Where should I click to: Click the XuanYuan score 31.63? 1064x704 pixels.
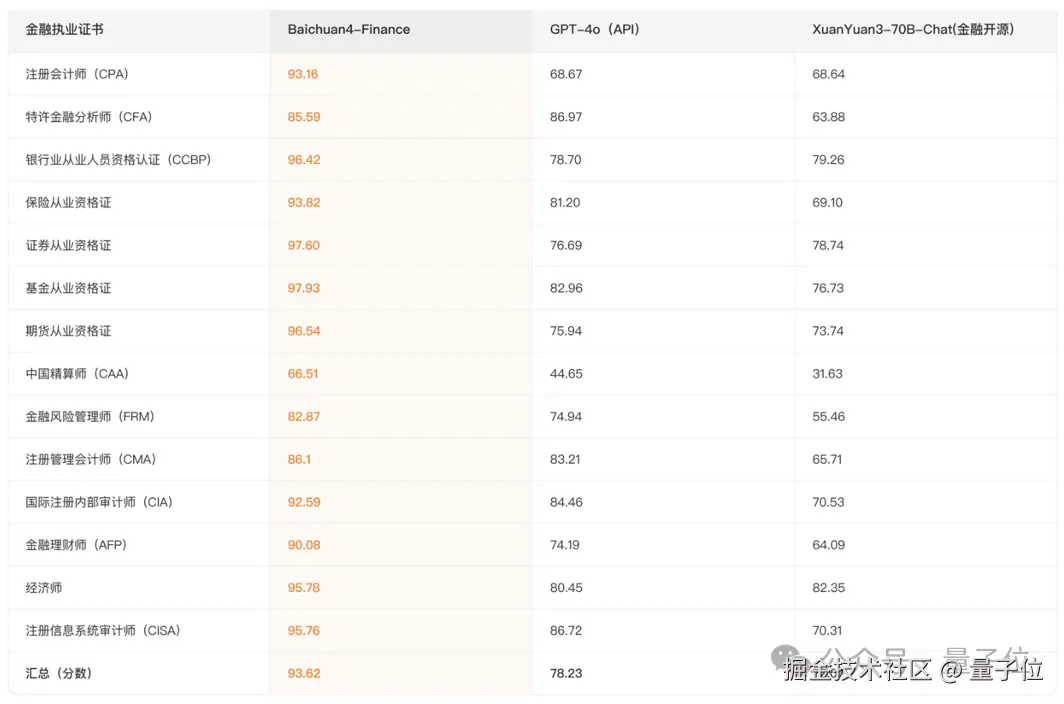point(828,374)
